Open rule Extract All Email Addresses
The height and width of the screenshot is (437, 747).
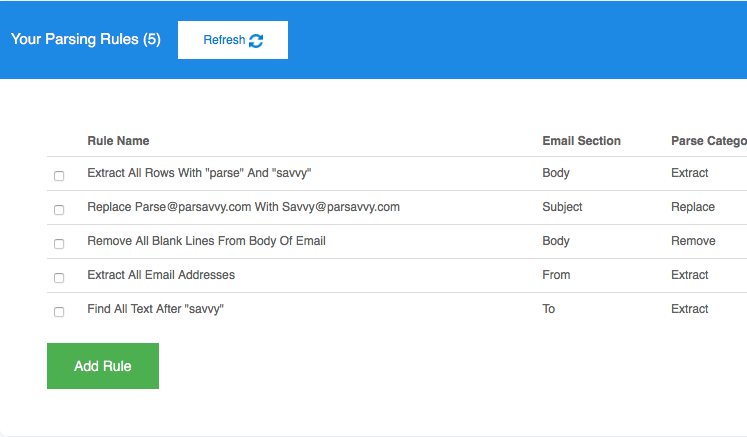point(161,275)
